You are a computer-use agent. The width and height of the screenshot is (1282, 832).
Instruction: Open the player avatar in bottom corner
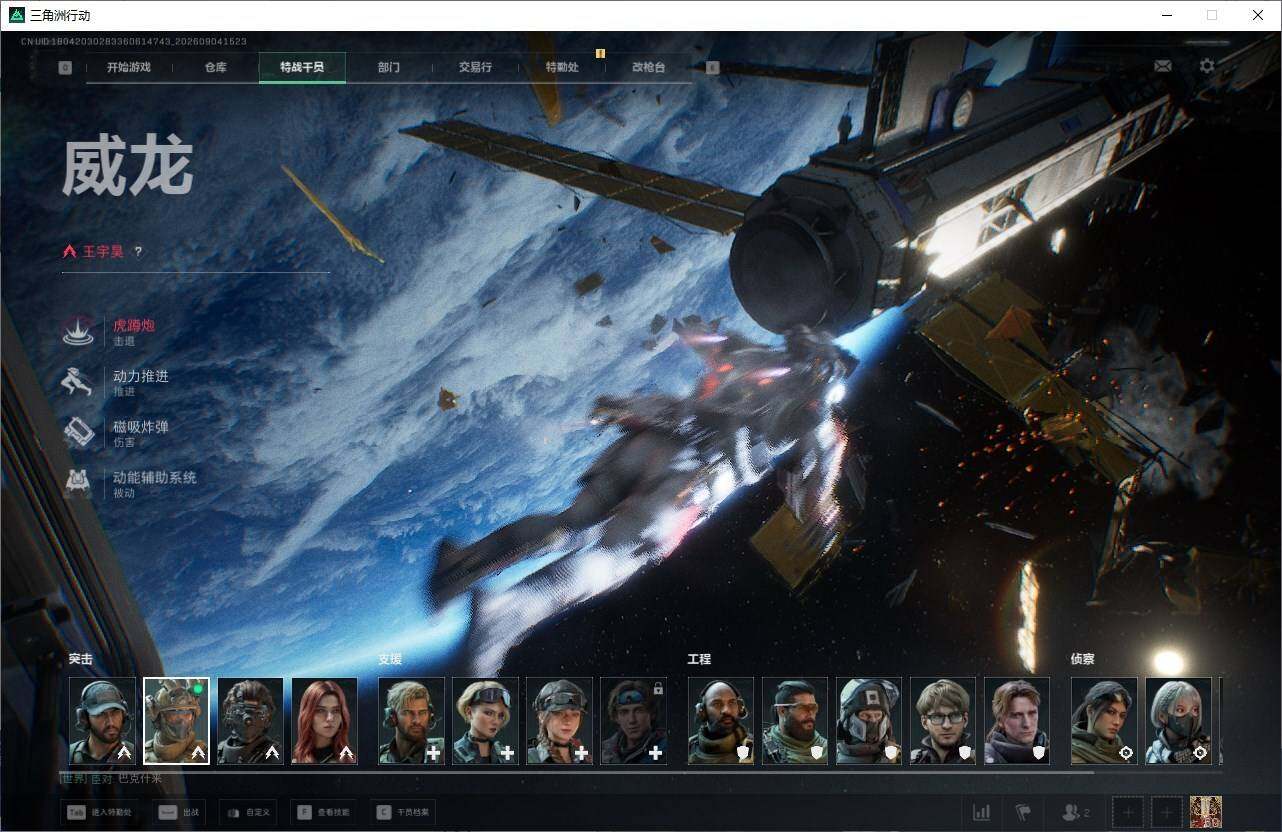[1205, 812]
